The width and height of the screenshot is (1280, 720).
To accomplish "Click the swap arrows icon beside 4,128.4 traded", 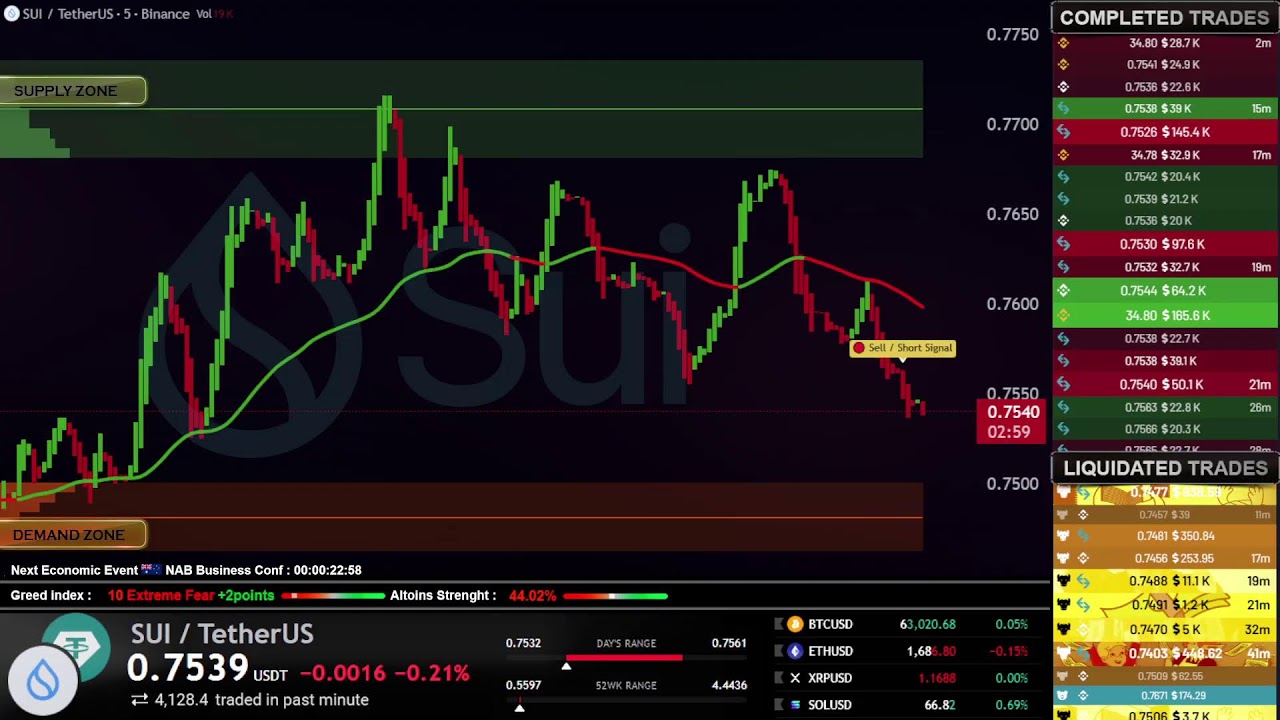I will point(139,700).
